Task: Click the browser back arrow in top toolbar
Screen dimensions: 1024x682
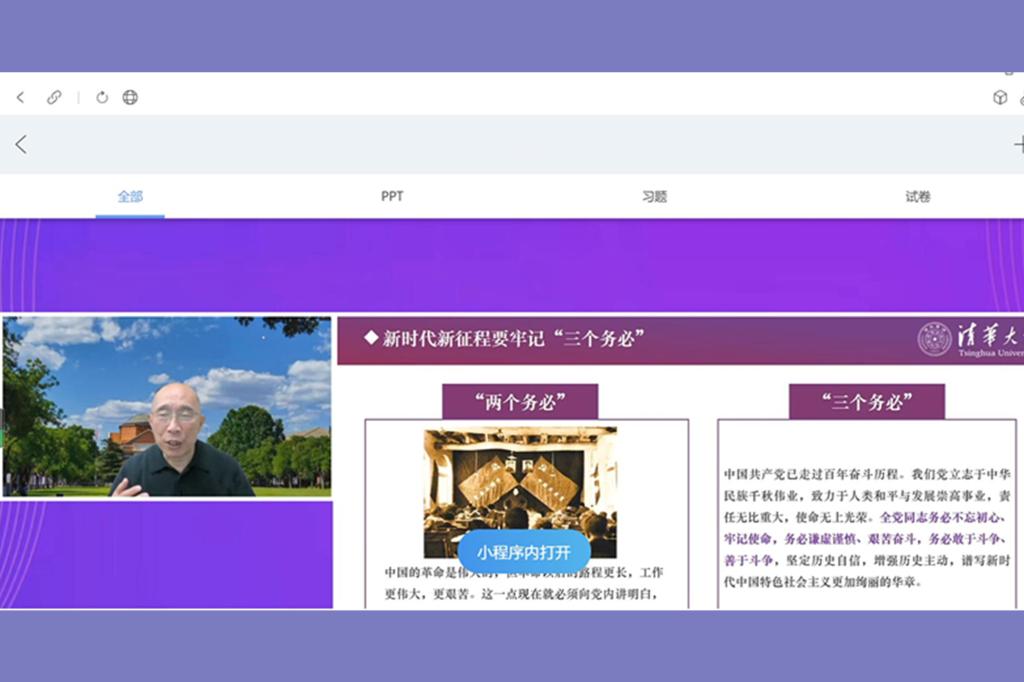Action: (x=20, y=97)
